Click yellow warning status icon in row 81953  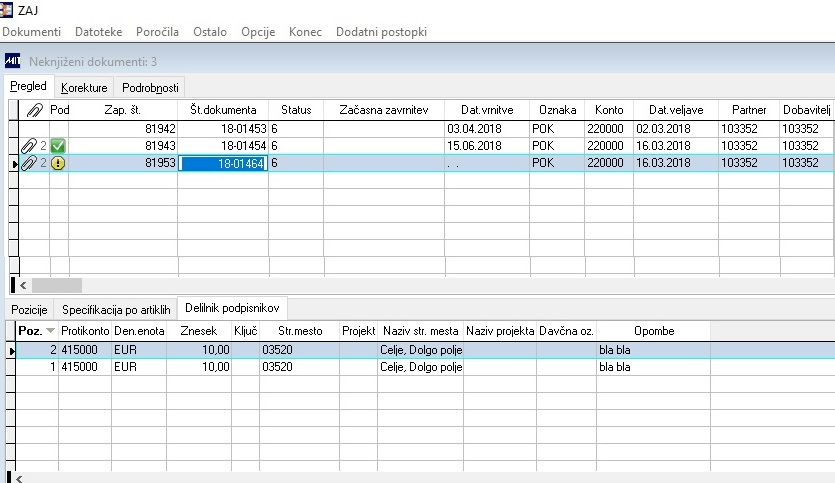(58, 163)
